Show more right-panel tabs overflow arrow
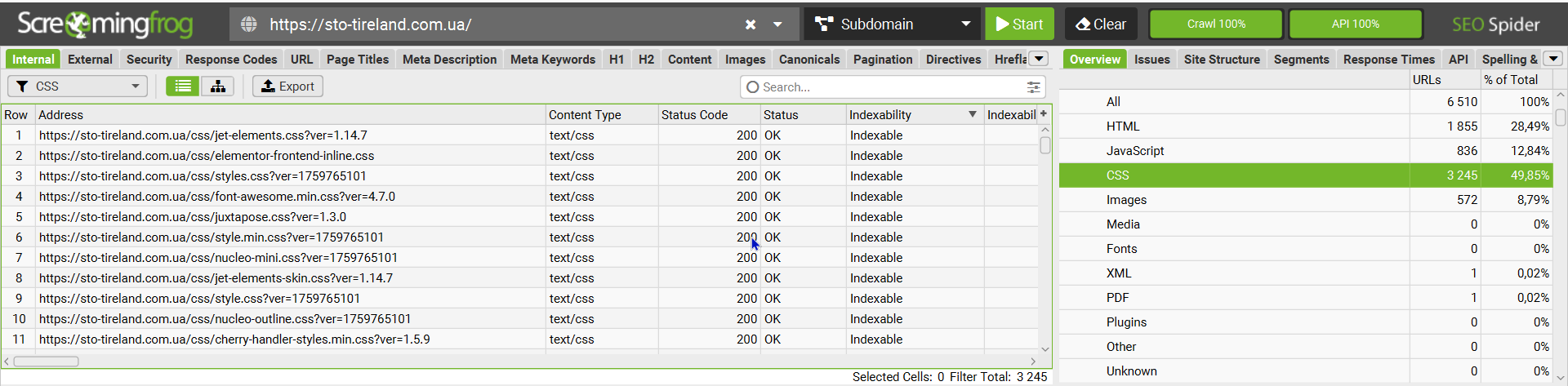The height and width of the screenshot is (386, 1568). [1553, 59]
